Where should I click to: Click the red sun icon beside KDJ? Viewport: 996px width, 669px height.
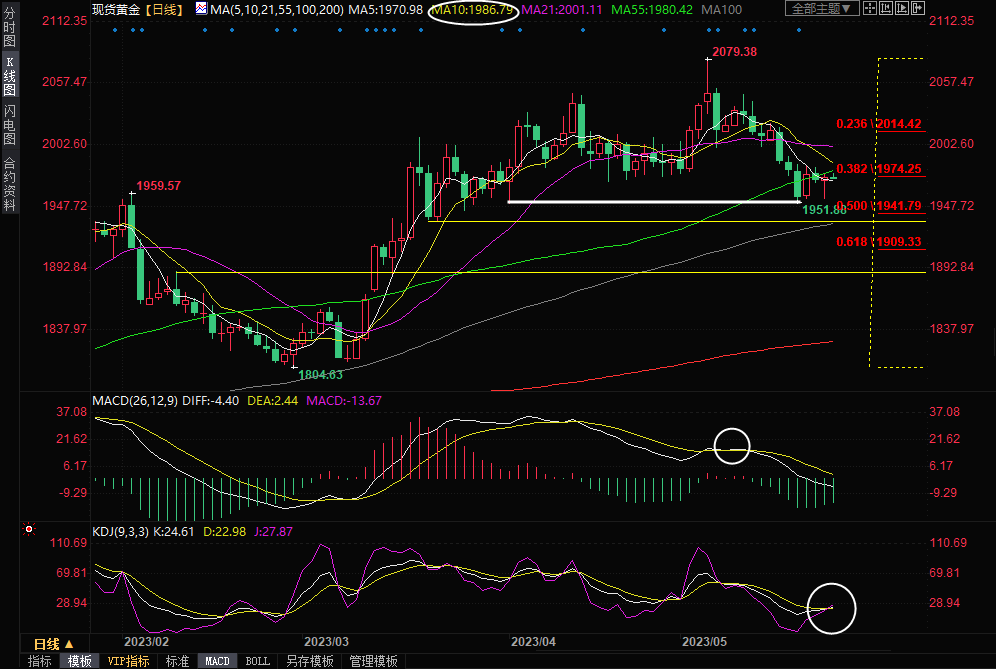(29, 529)
